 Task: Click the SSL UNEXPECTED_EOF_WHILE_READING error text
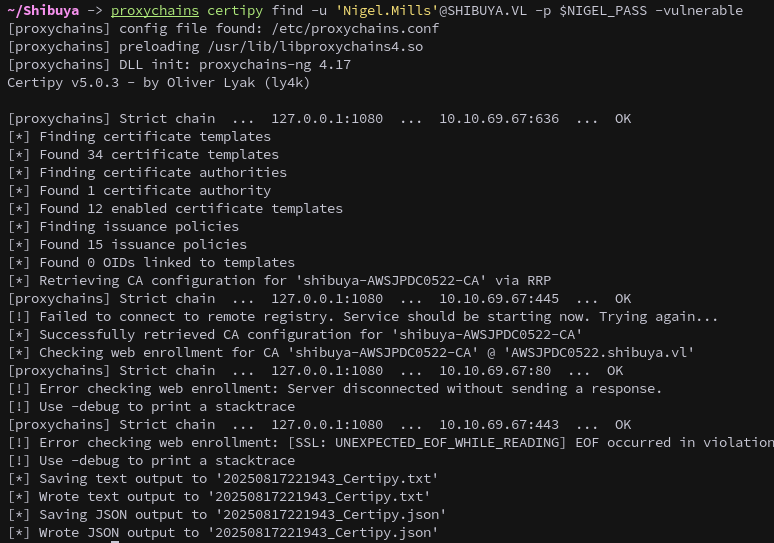coord(427,442)
